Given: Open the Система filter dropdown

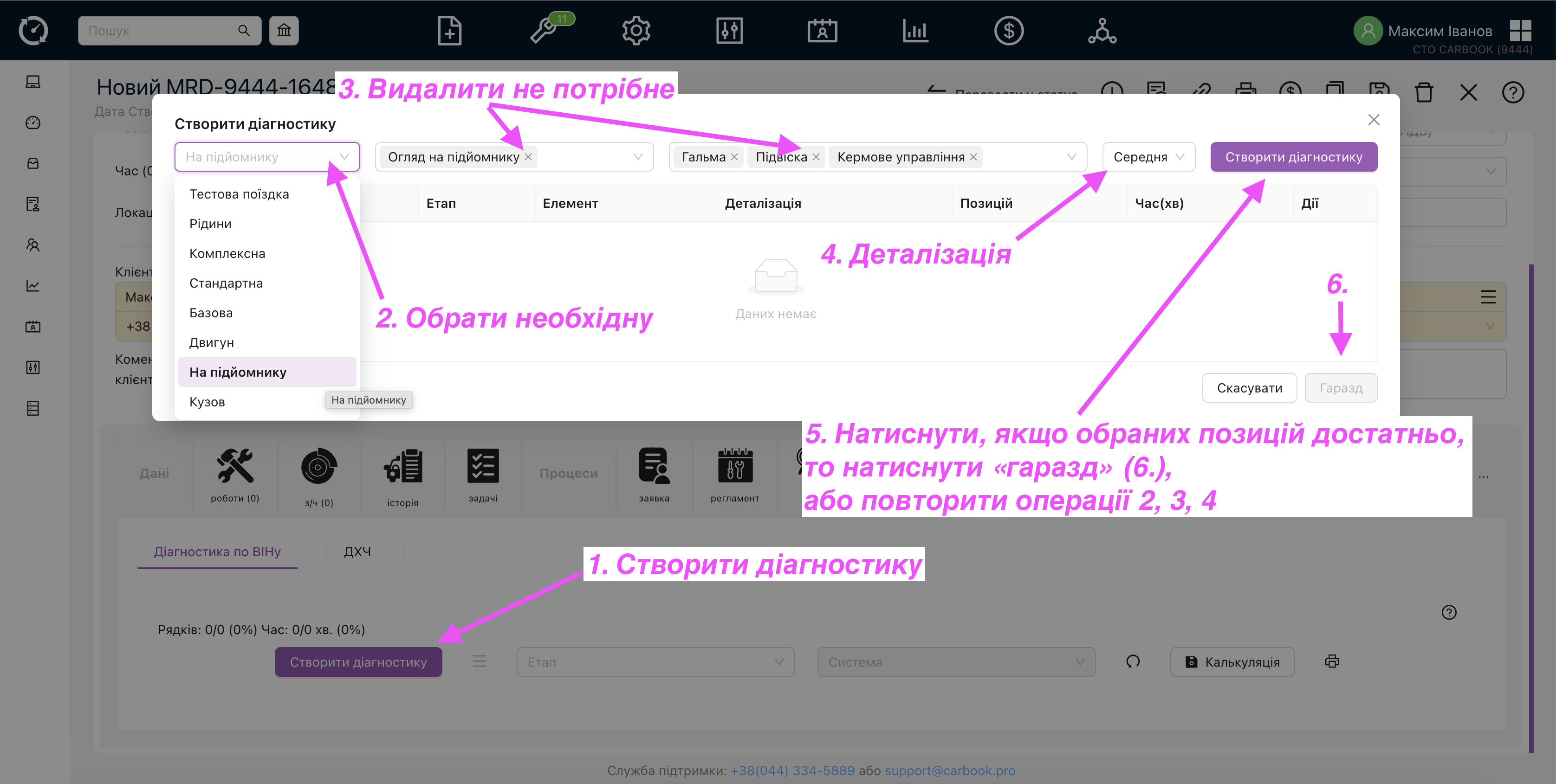Looking at the screenshot, I should [x=956, y=662].
